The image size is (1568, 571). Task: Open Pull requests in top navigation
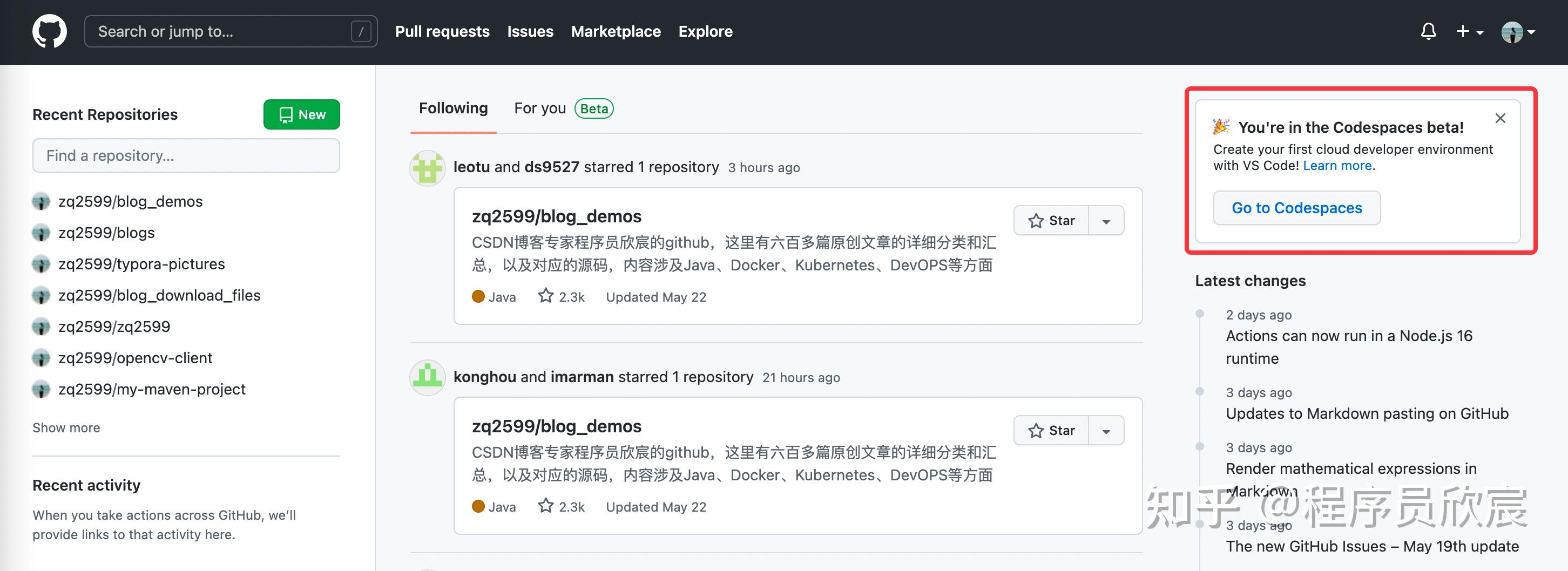[442, 31]
